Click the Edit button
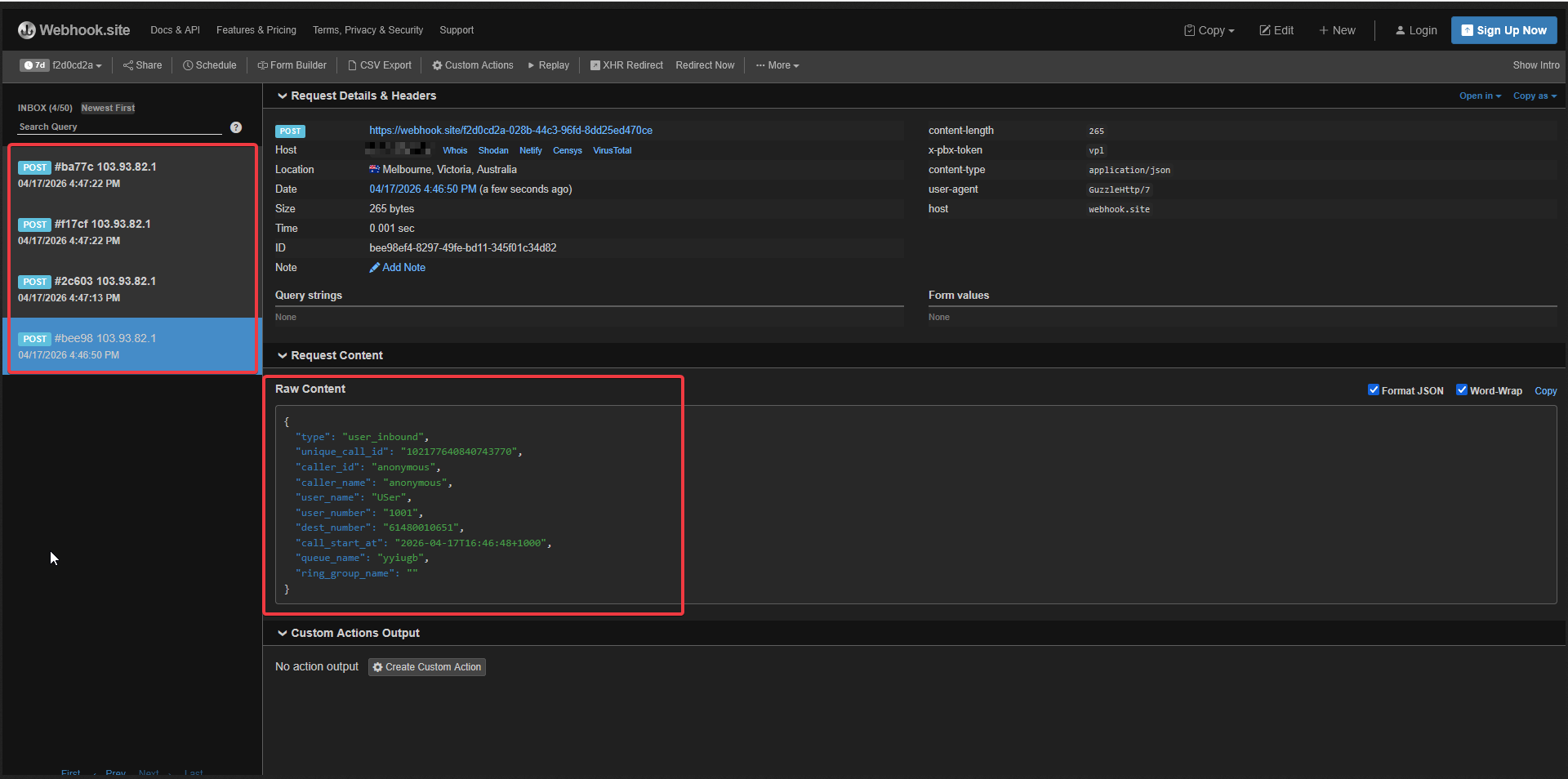Screen dimensions: 1568x779 [x=1276, y=30]
